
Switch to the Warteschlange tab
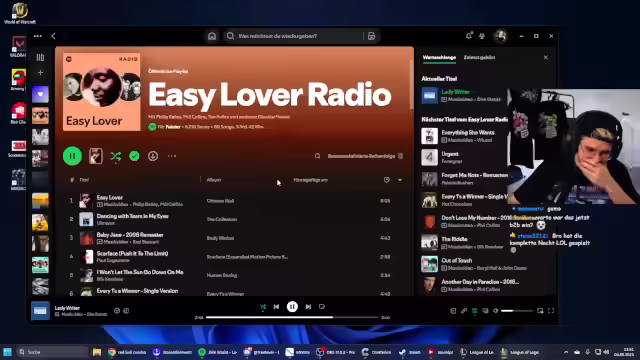pyautogui.click(x=439, y=58)
